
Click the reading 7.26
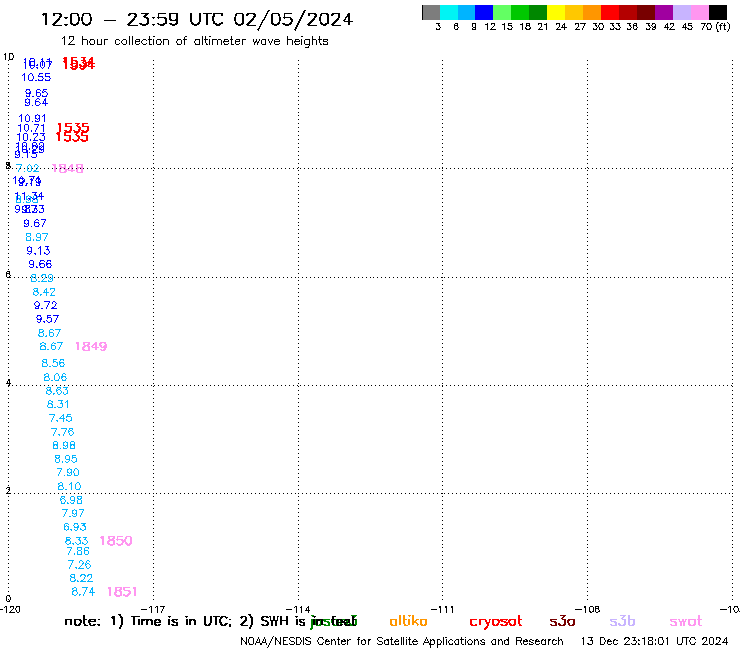(79, 565)
